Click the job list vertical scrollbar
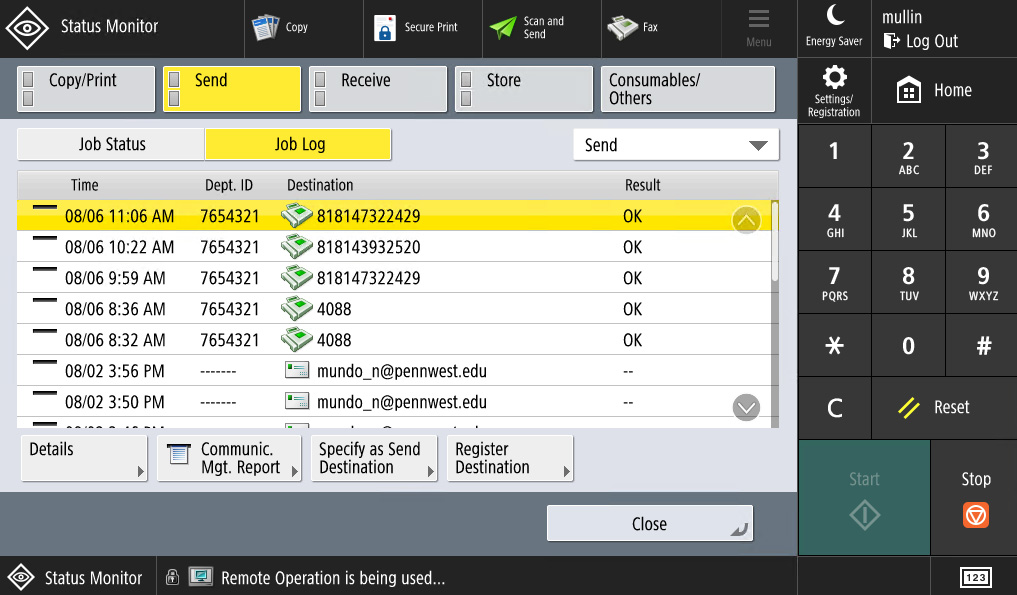 (775, 314)
